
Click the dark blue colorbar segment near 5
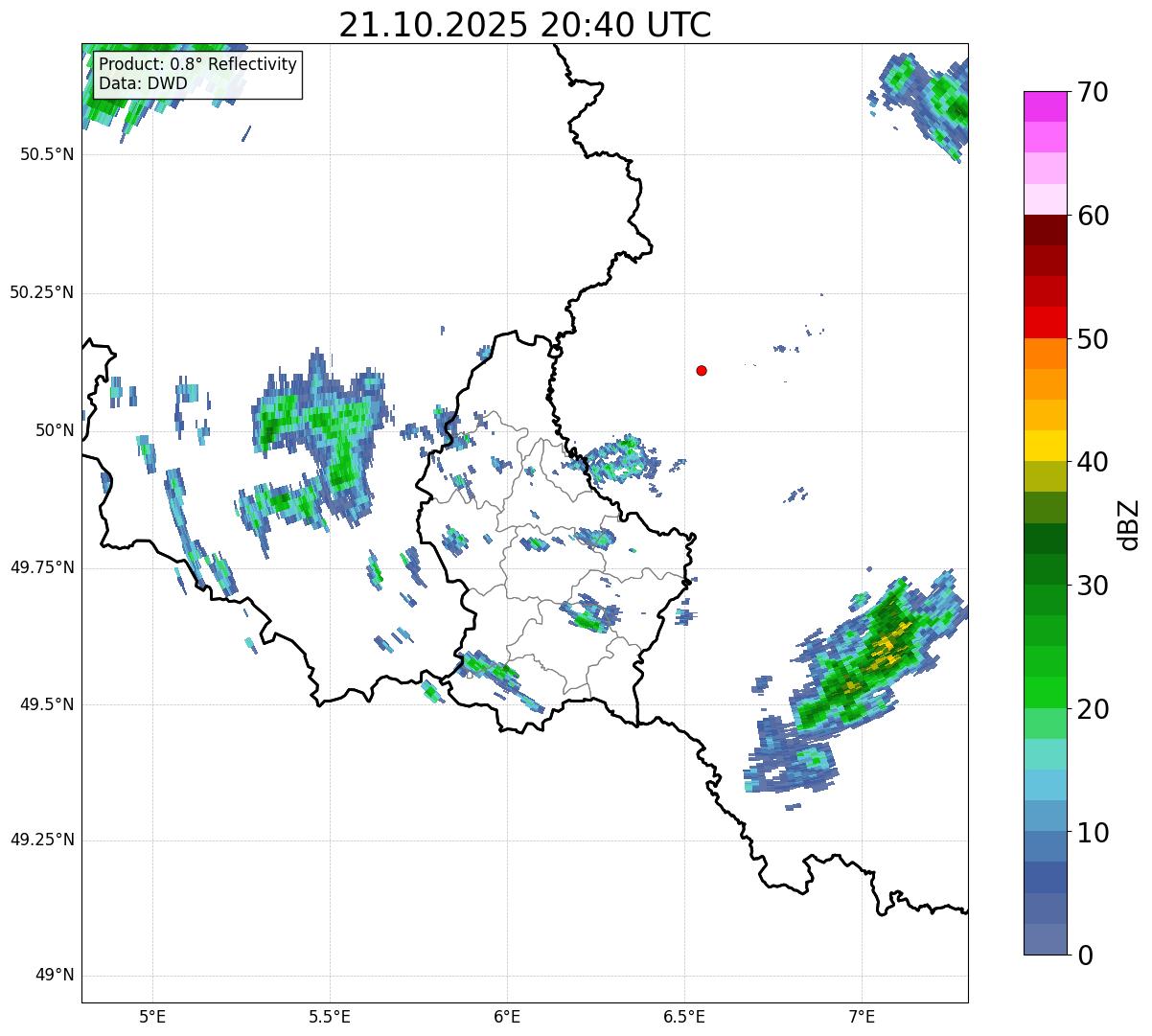[1045, 877]
